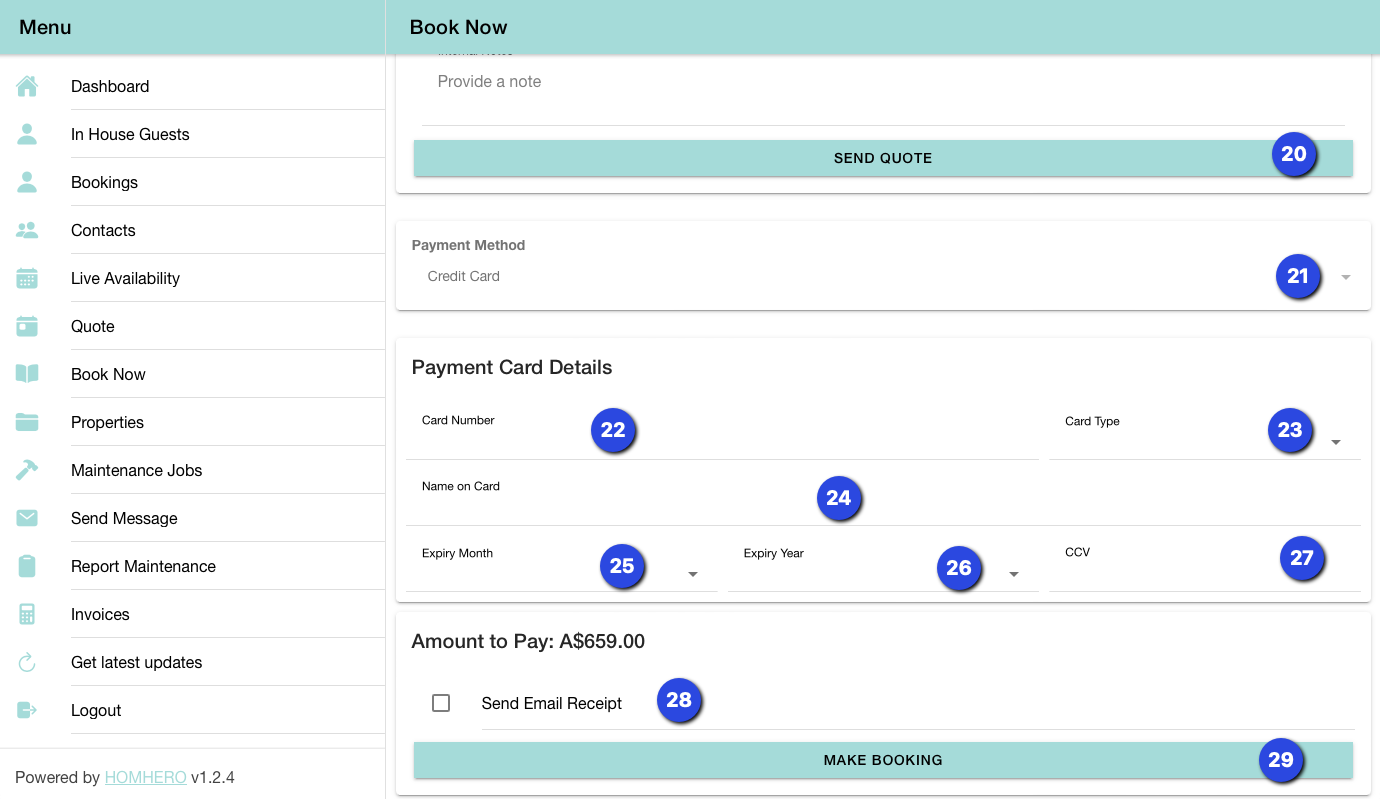1380x799 pixels.
Task: Choose the Expiry Year dropdown
Action: pos(882,573)
